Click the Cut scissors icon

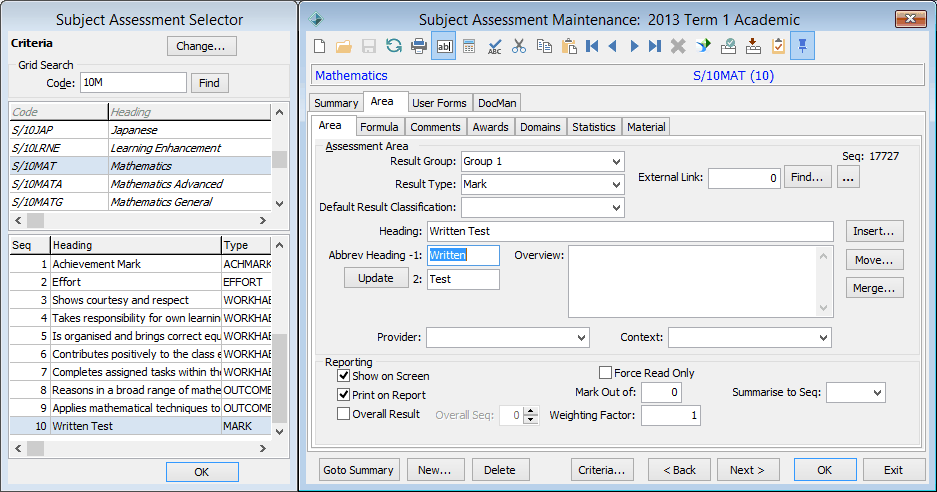click(x=519, y=46)
